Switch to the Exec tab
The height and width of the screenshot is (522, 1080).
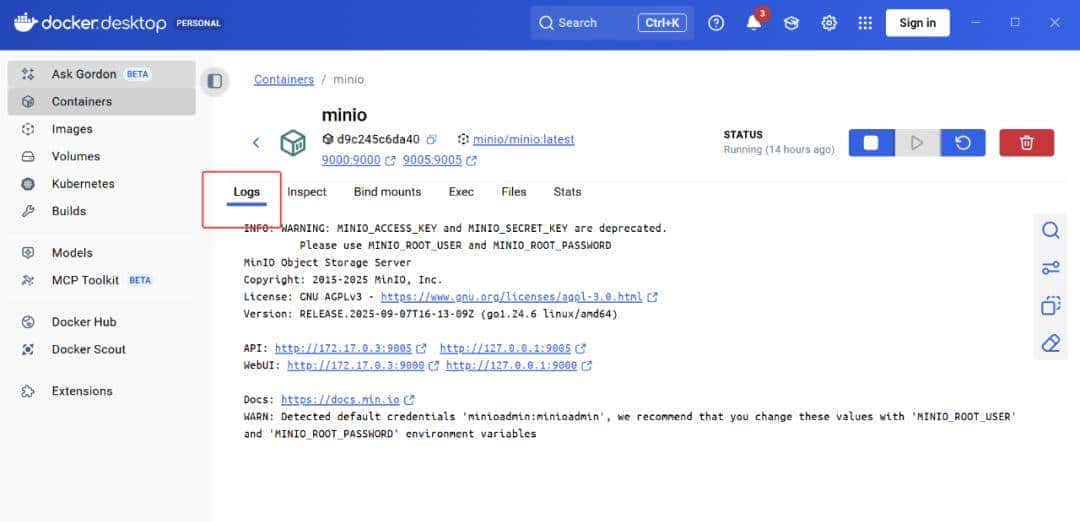point(461,192)
